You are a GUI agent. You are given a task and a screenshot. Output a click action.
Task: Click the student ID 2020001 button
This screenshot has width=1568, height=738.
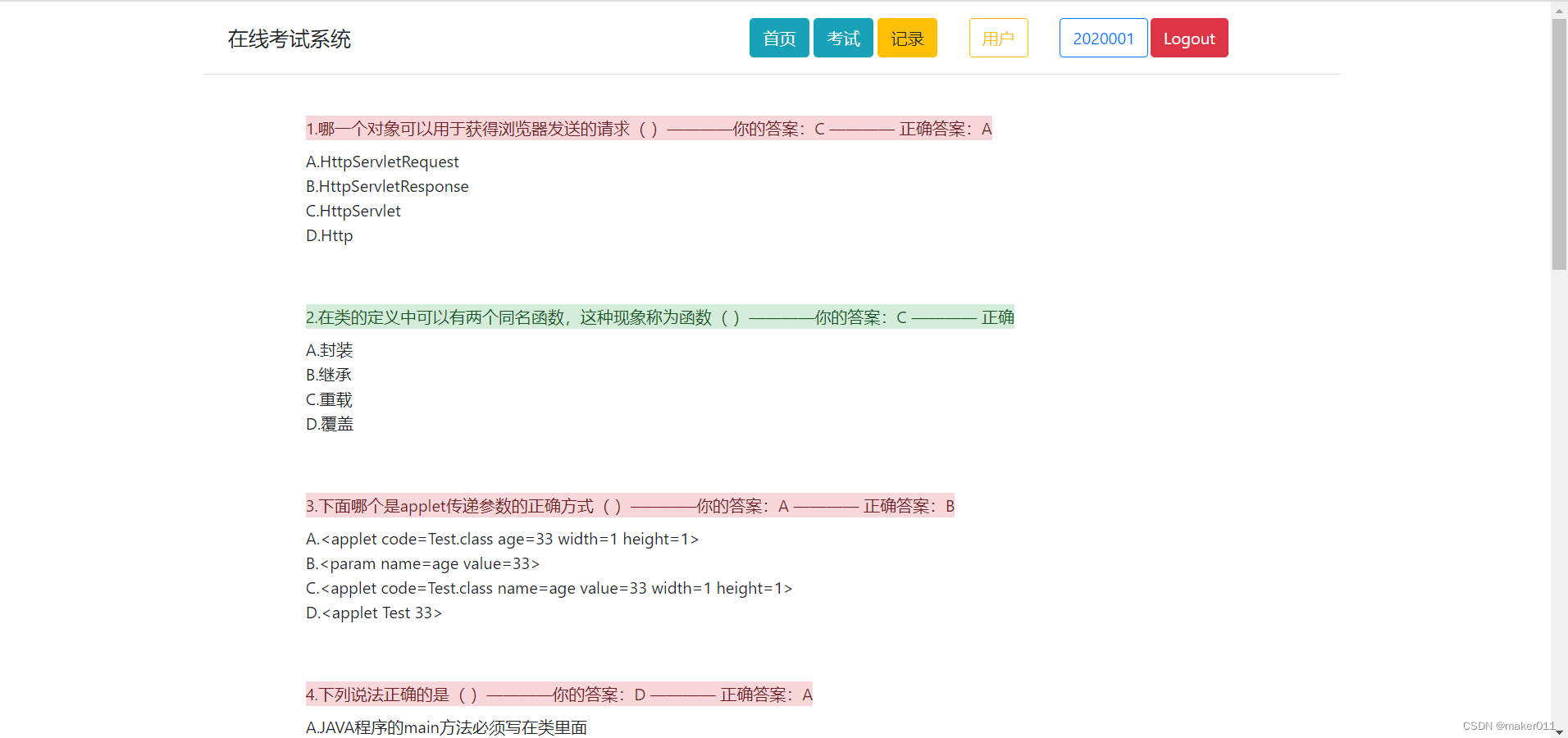pyautogui.click(x=1102, y=38)
